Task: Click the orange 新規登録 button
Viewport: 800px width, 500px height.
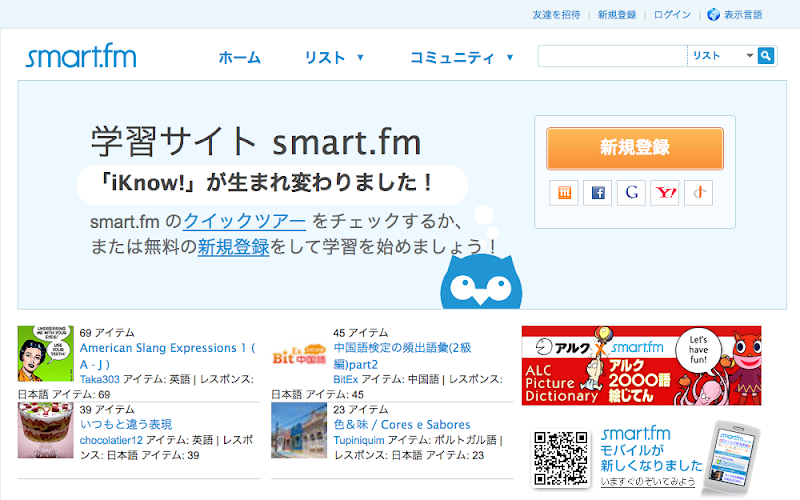Action: pyautogui.click(x=635, y=148)
